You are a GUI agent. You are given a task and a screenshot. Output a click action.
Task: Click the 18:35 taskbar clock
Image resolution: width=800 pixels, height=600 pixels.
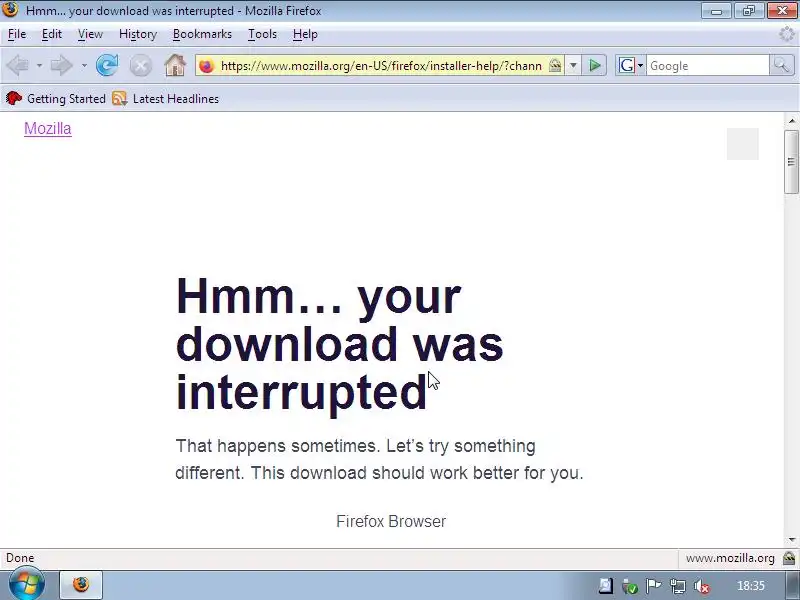point(751,586)
